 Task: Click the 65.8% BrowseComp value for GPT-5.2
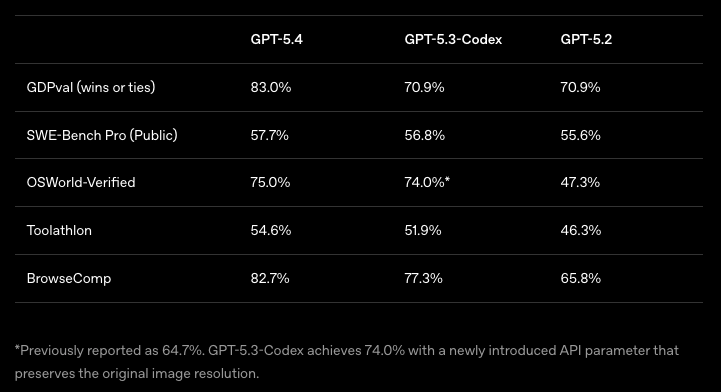click(581, 278)
